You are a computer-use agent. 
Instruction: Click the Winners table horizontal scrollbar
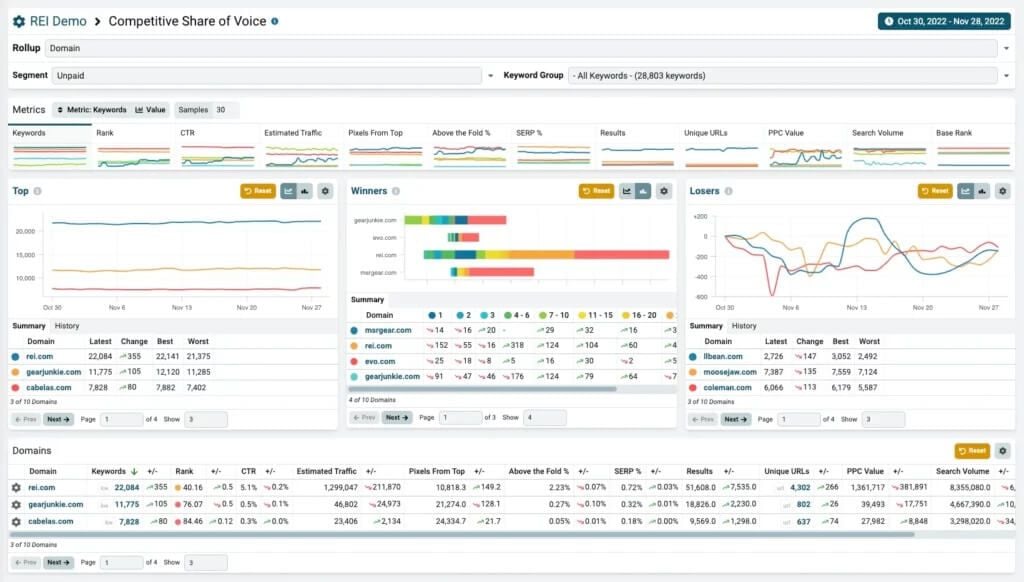(x=482, y=389)
